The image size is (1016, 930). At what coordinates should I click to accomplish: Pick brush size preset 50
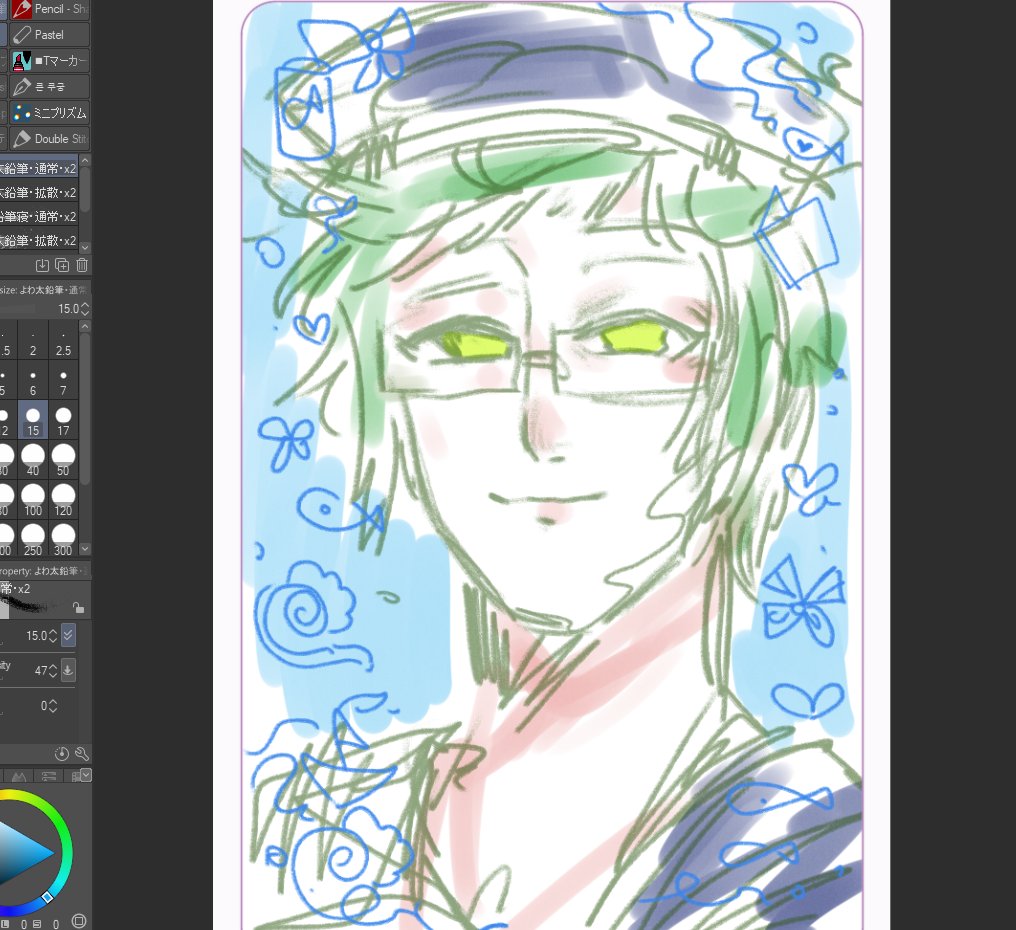(64, 460)
